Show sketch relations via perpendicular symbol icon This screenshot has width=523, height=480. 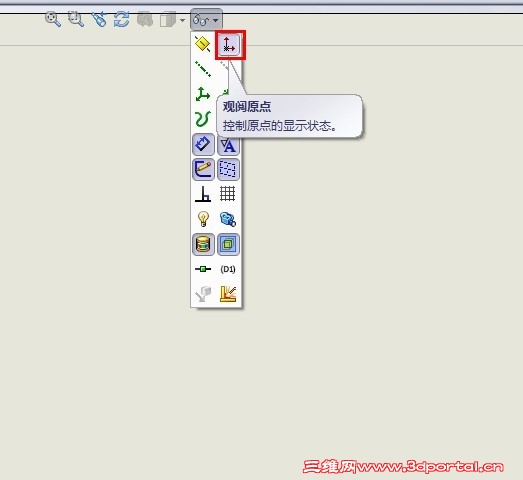[x=203, y=194]
